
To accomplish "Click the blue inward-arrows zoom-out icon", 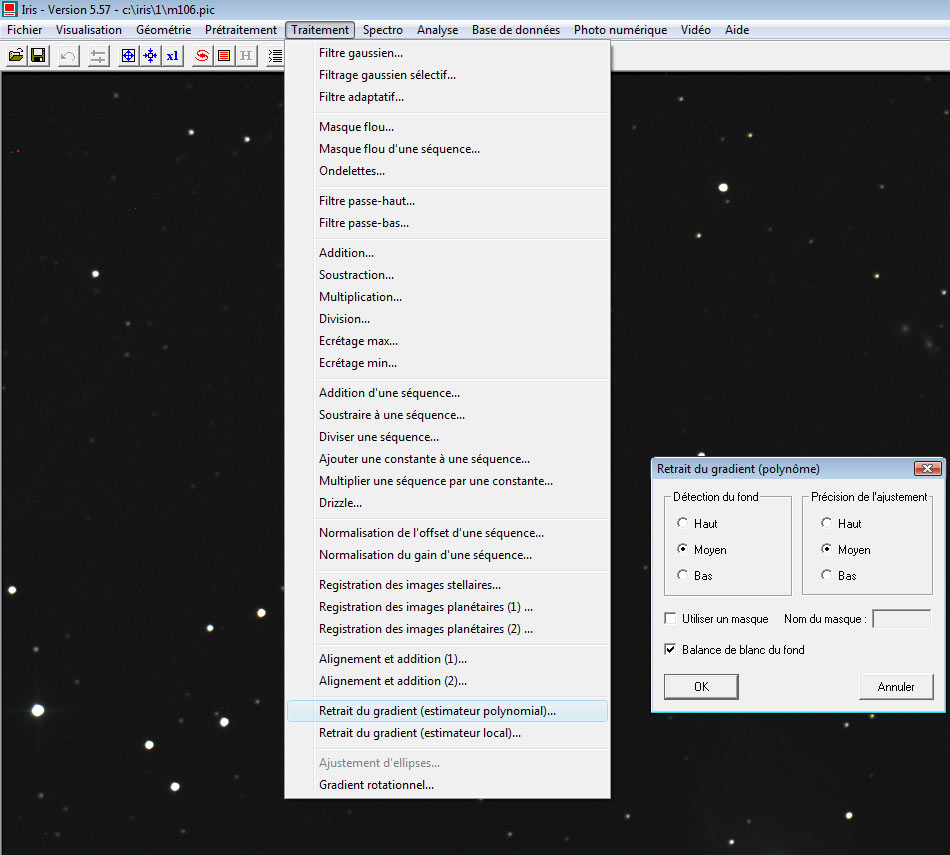I will 150,56.
